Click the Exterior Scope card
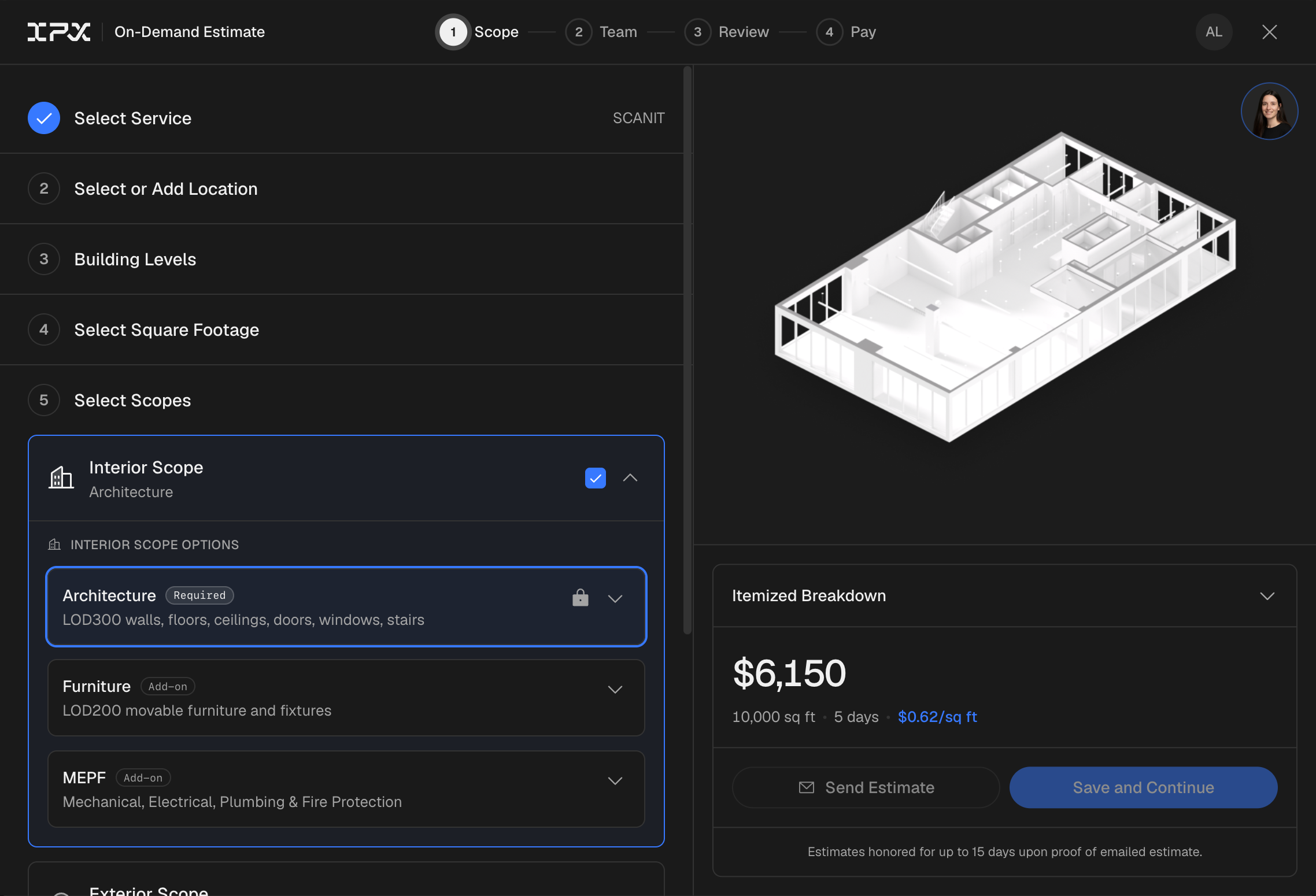The height and width of the screenshot is (896, 1316). click(x=346, y=879)
